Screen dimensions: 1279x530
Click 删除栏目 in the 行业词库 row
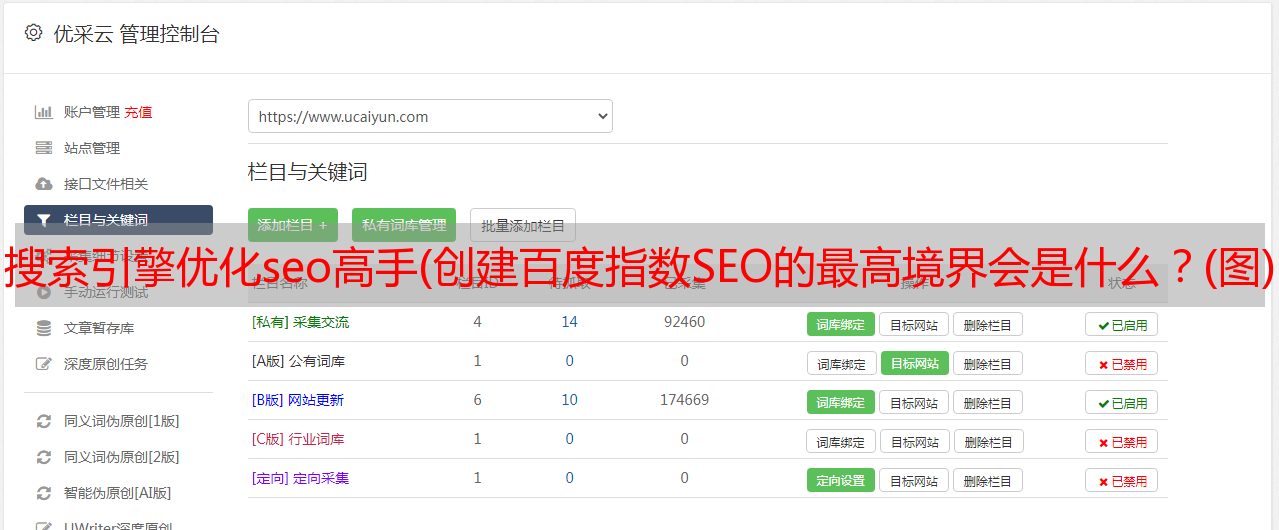(x=987, y=441)
